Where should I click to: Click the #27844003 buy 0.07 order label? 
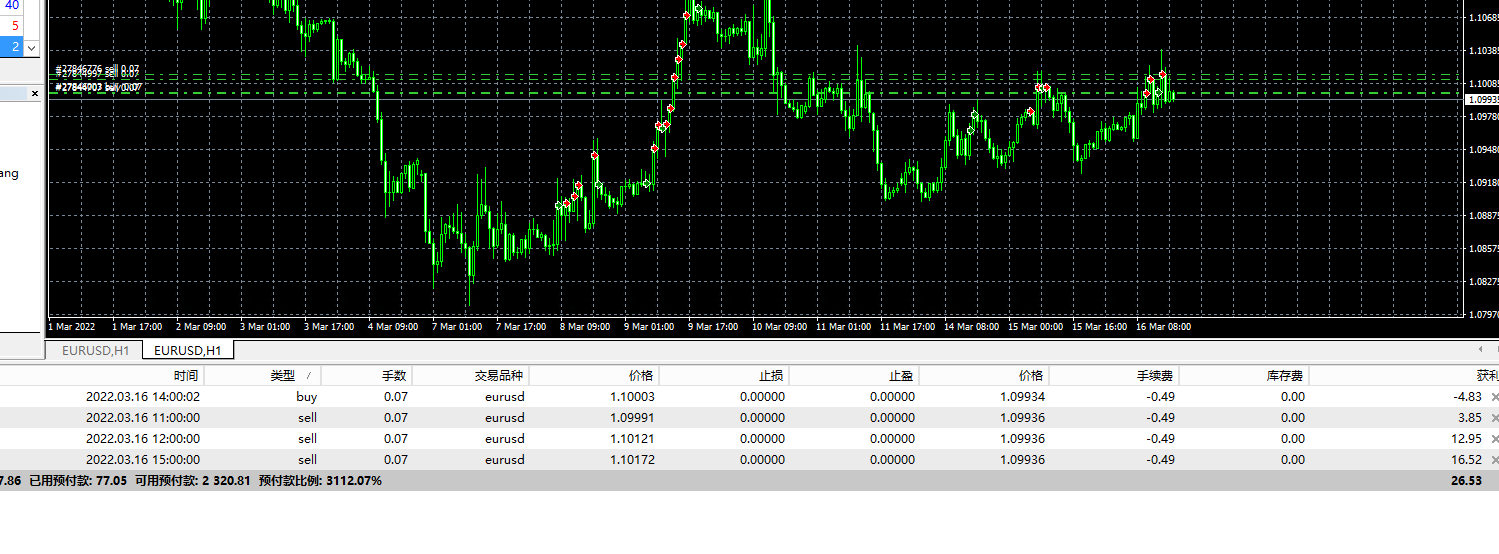[98, 88]
